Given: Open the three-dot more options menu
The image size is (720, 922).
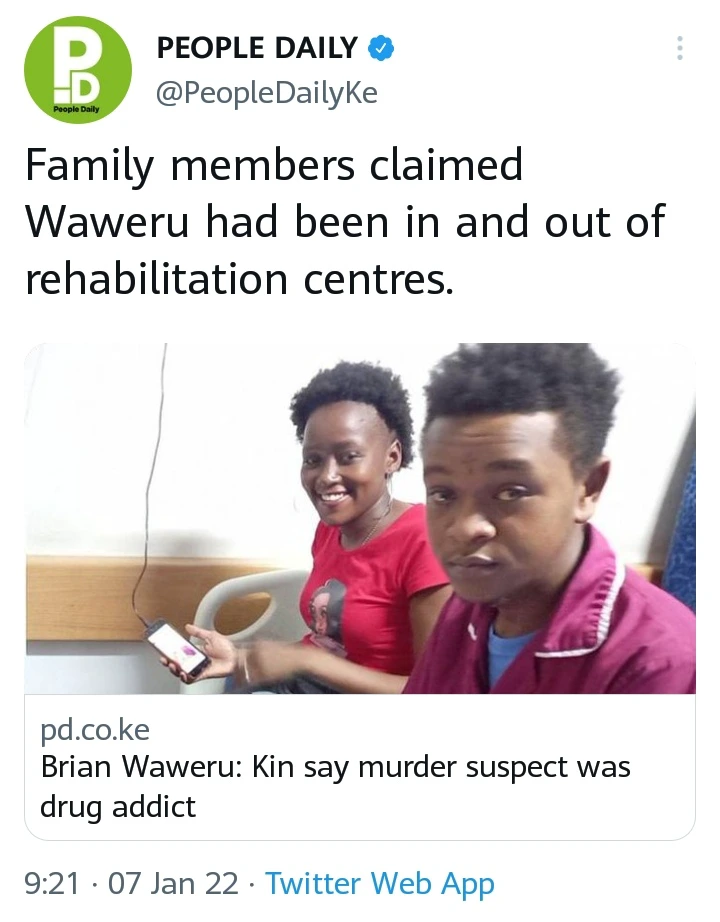Looking at the screenshot, I should point(680,48).
